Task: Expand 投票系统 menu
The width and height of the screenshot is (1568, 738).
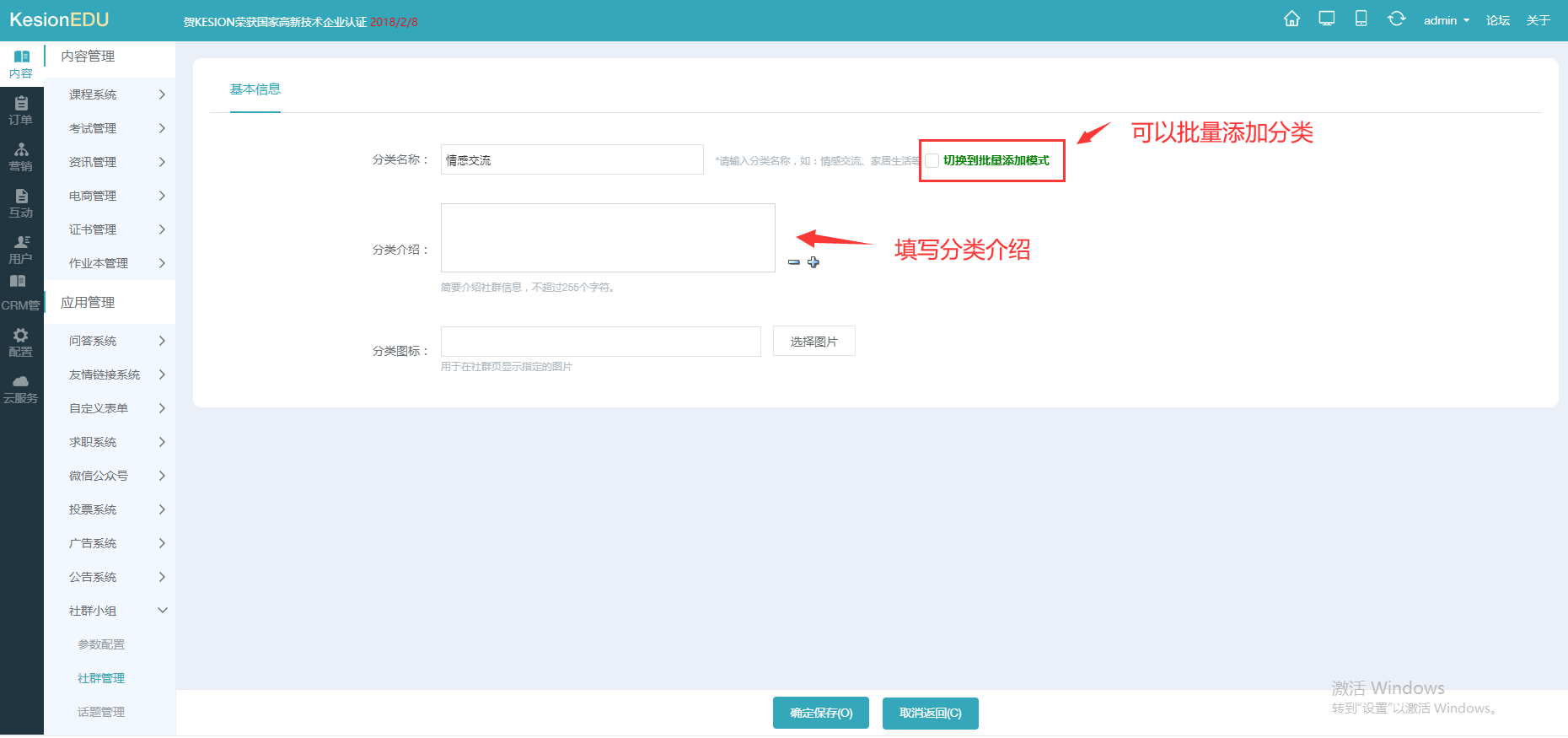Action: (x=110, y=509)
